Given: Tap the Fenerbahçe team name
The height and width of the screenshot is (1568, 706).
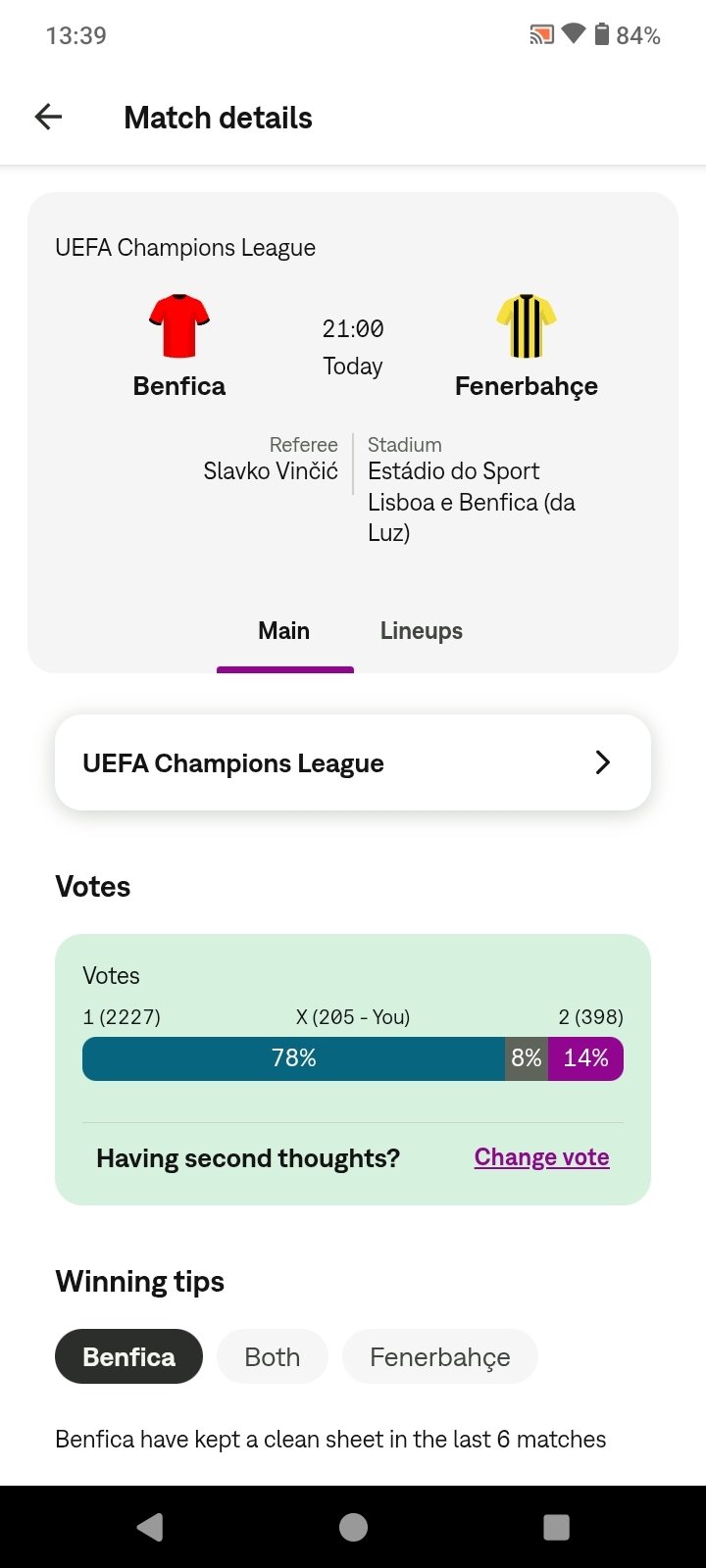Looking at the screenshot, I should click(527, 386).
